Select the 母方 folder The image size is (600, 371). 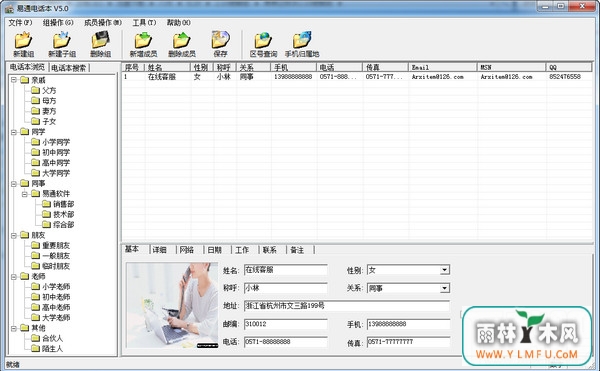pyautogui.click(x=44, y=101)
